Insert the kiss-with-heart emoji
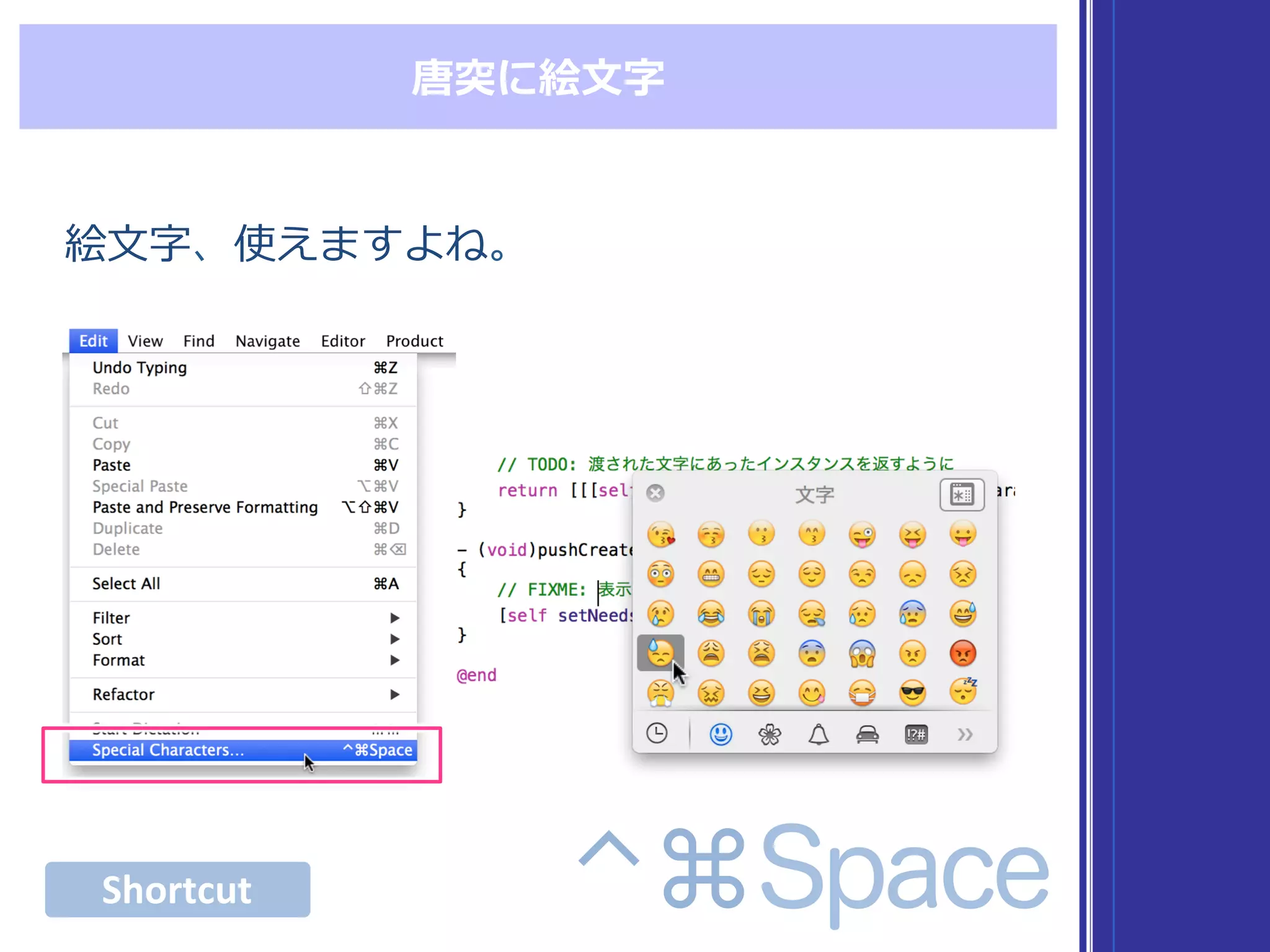The image size is (1270, 952). coord(661,534)
